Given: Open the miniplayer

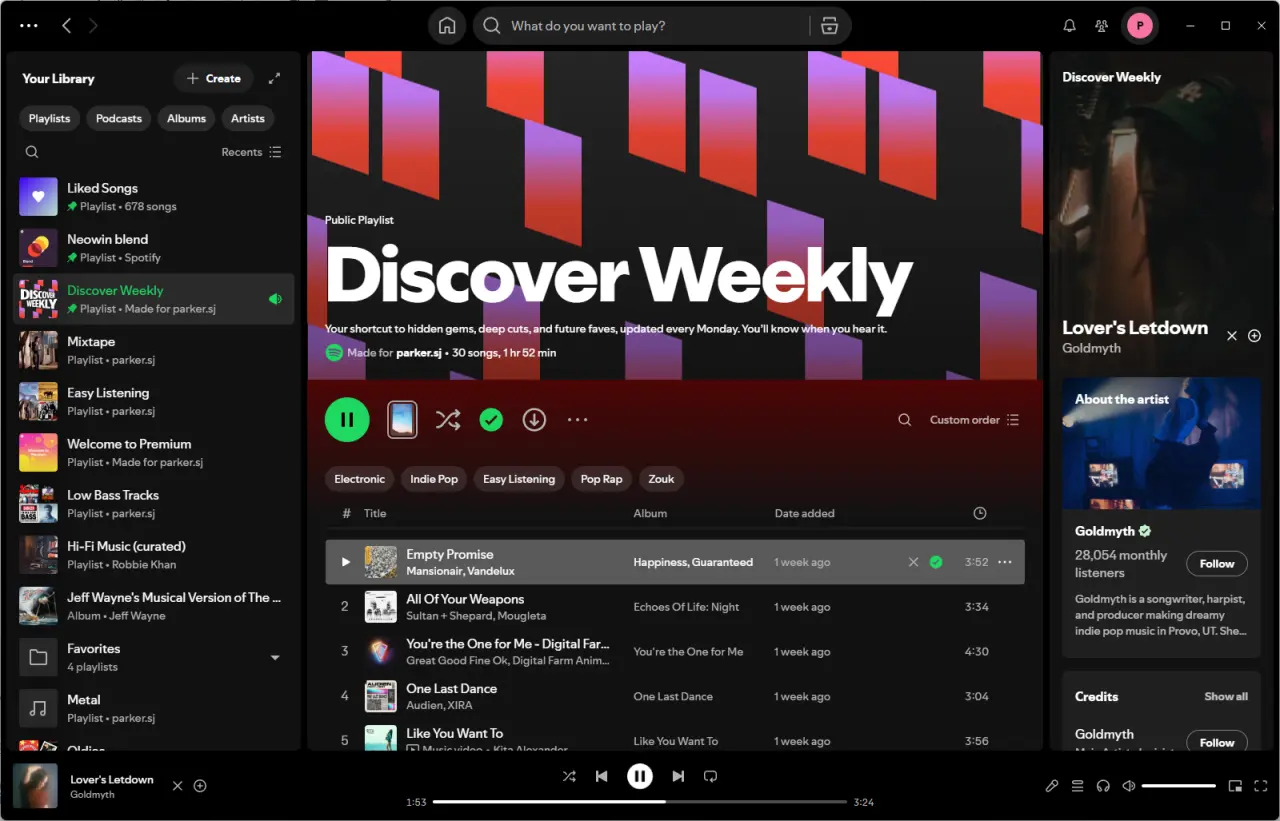Looking at the screenshot, I should click(1235, 786).
